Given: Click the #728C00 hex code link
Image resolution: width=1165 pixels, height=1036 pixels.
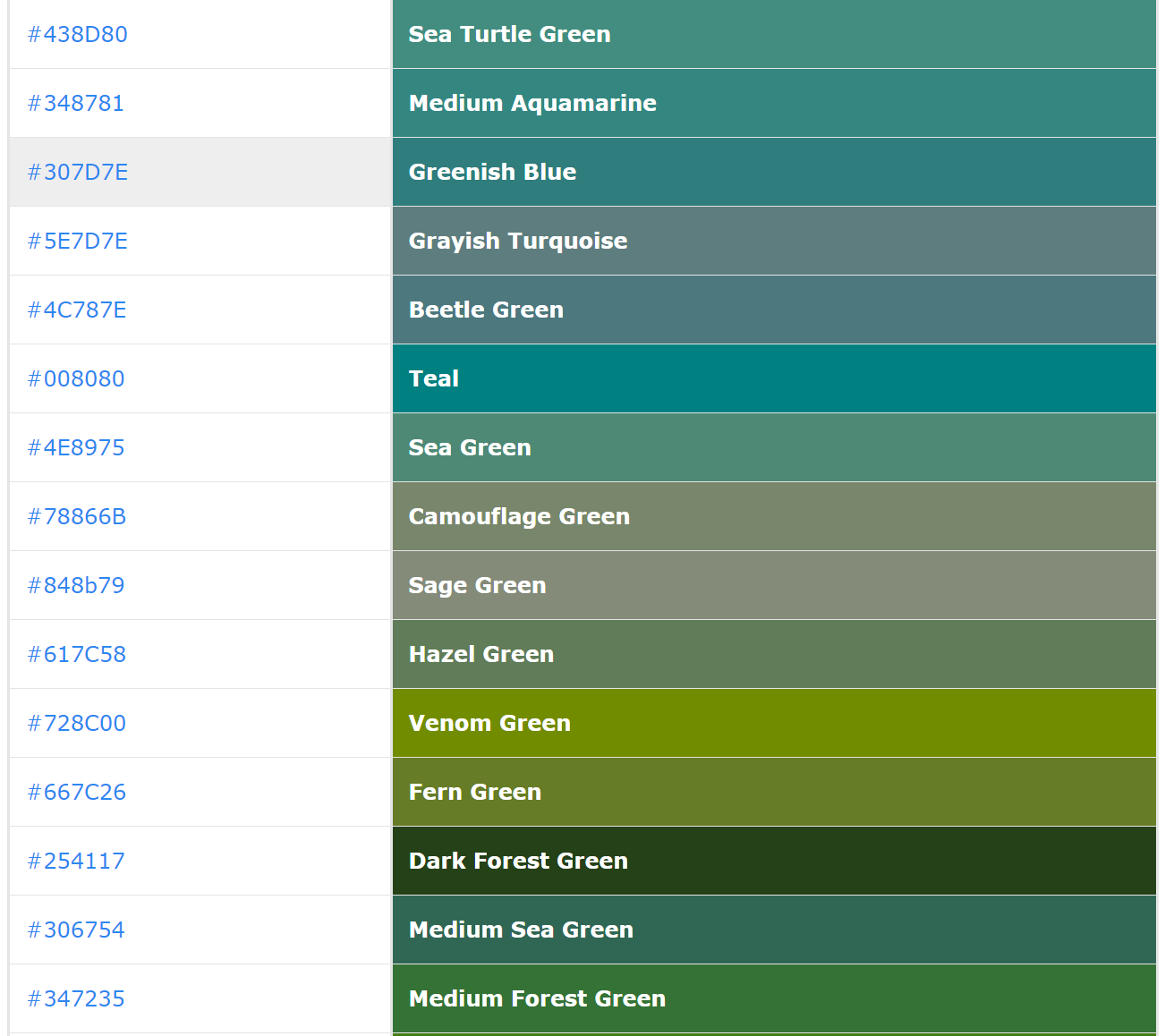Looking at the screenshot, I should 76,723.
